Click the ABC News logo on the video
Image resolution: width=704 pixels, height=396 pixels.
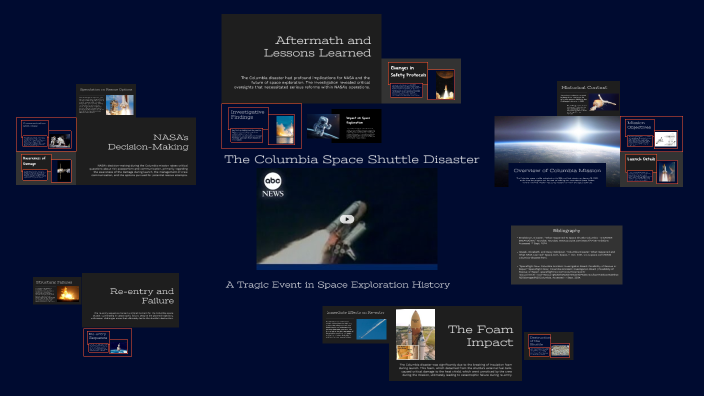click(x=273, y=185)
